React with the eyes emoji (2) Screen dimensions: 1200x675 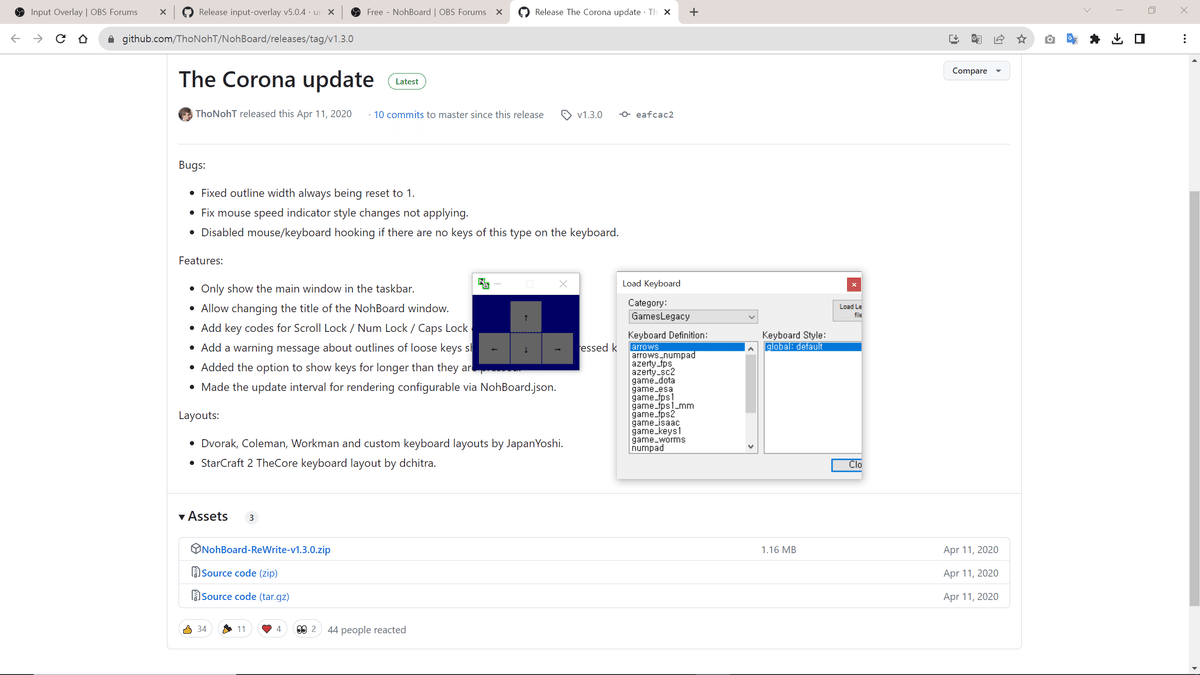coord(307,629)
